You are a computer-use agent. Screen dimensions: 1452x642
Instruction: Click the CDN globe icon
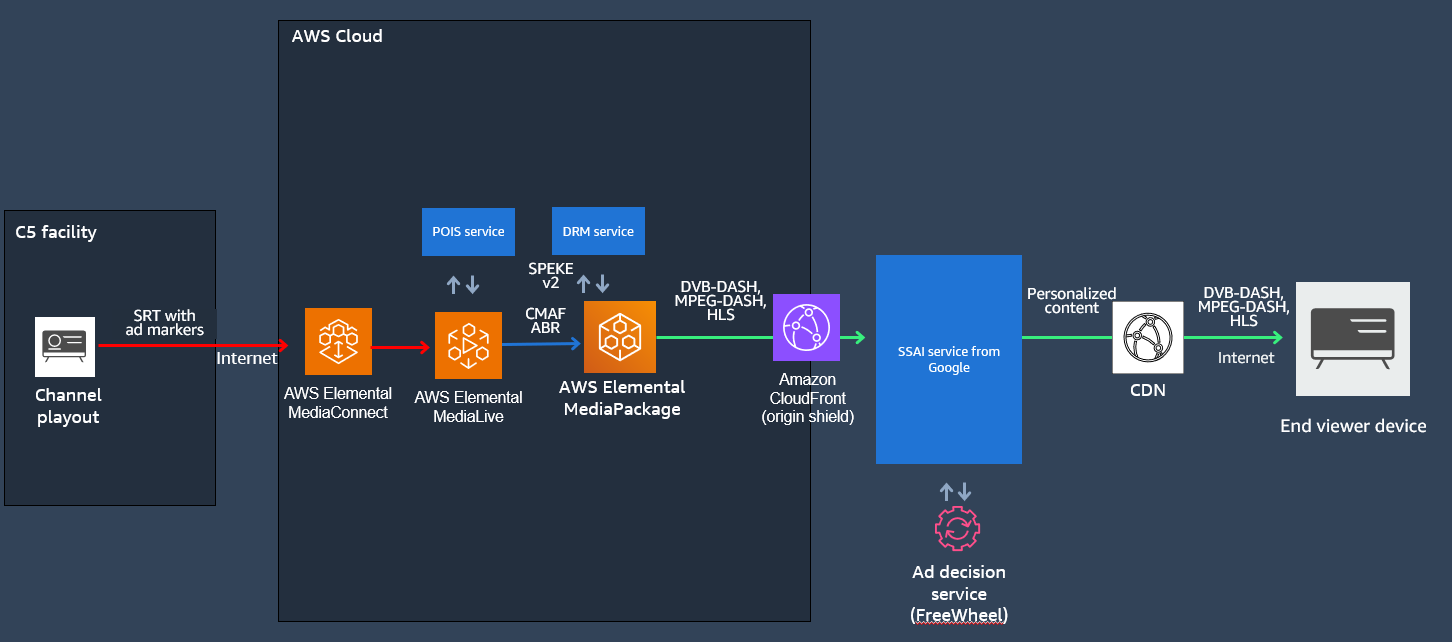(1148, 337)
